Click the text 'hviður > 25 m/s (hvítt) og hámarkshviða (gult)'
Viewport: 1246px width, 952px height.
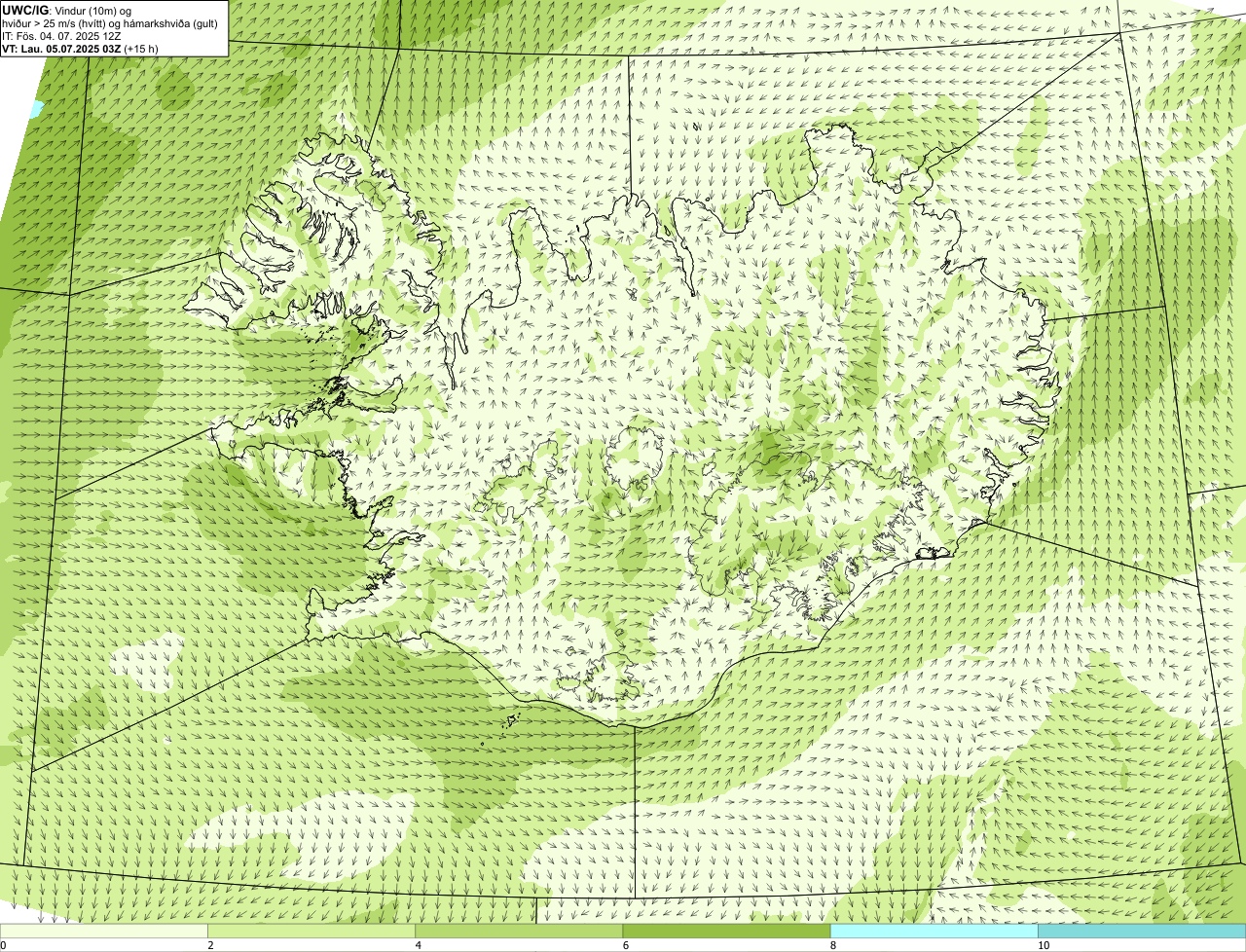coord(110,22)
